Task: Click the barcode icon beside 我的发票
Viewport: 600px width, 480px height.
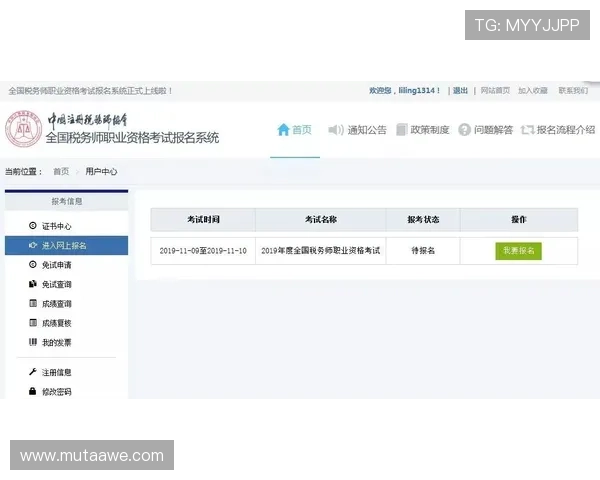Action: coord(33,342)
